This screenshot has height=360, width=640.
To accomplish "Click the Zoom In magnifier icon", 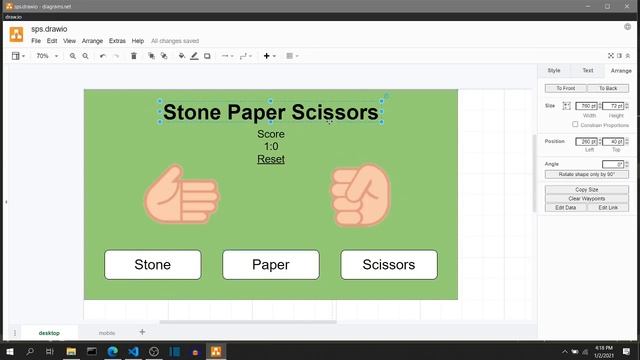I will [73, 56].
